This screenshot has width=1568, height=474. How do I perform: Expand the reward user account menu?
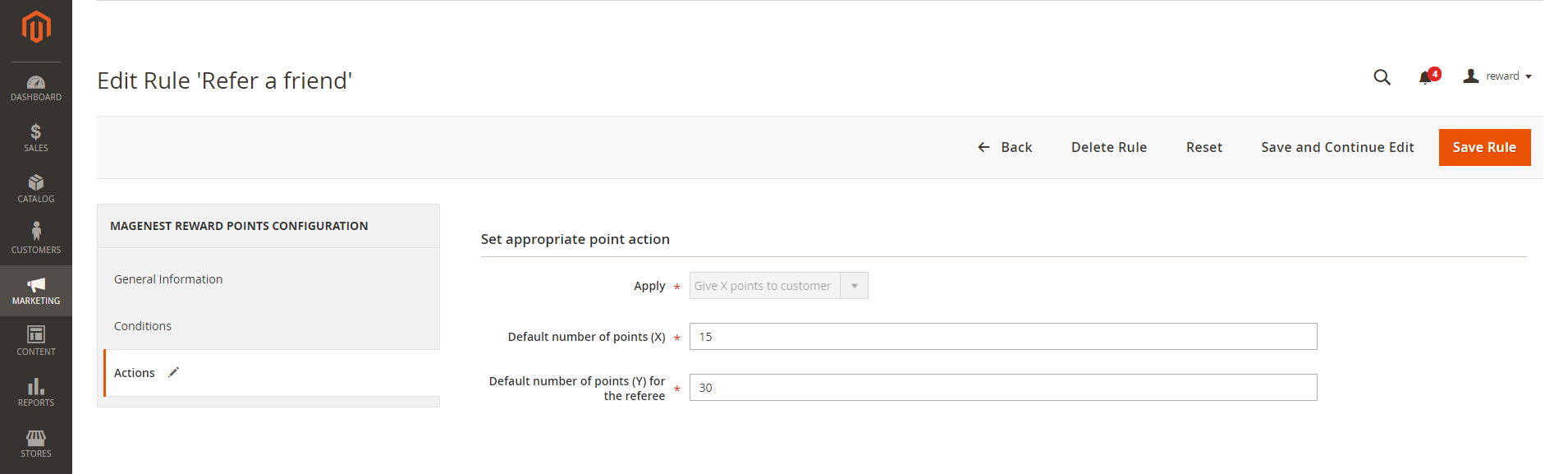(x=1497, y=76)
